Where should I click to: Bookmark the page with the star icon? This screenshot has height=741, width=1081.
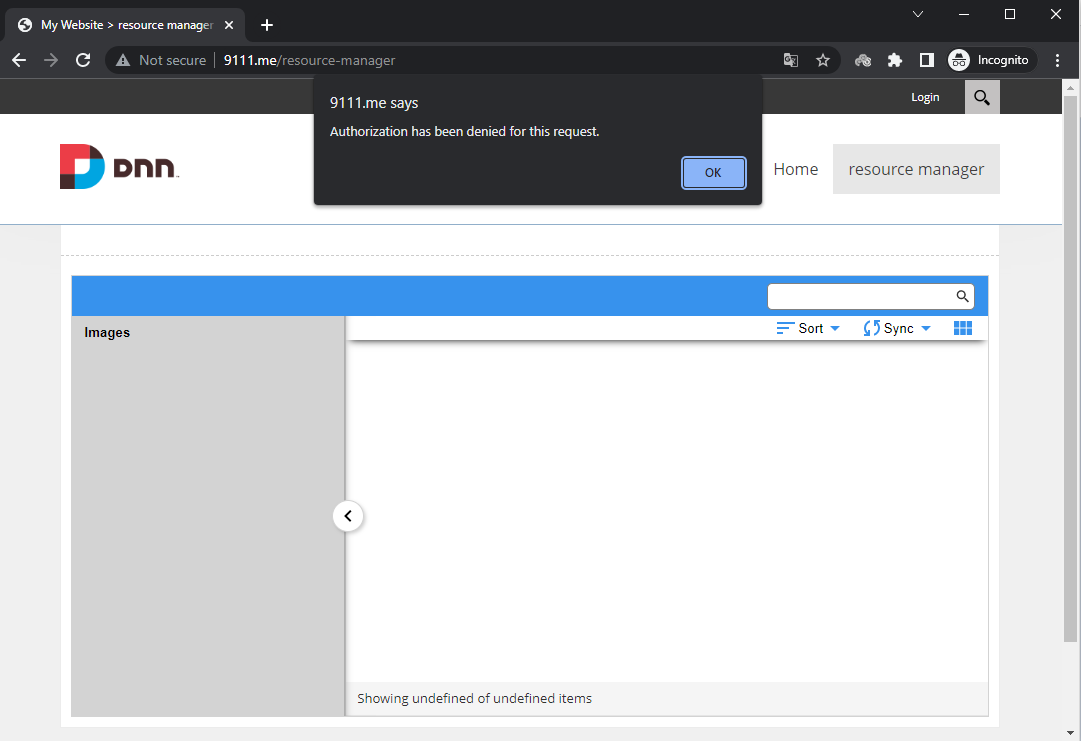coord(822,60)
